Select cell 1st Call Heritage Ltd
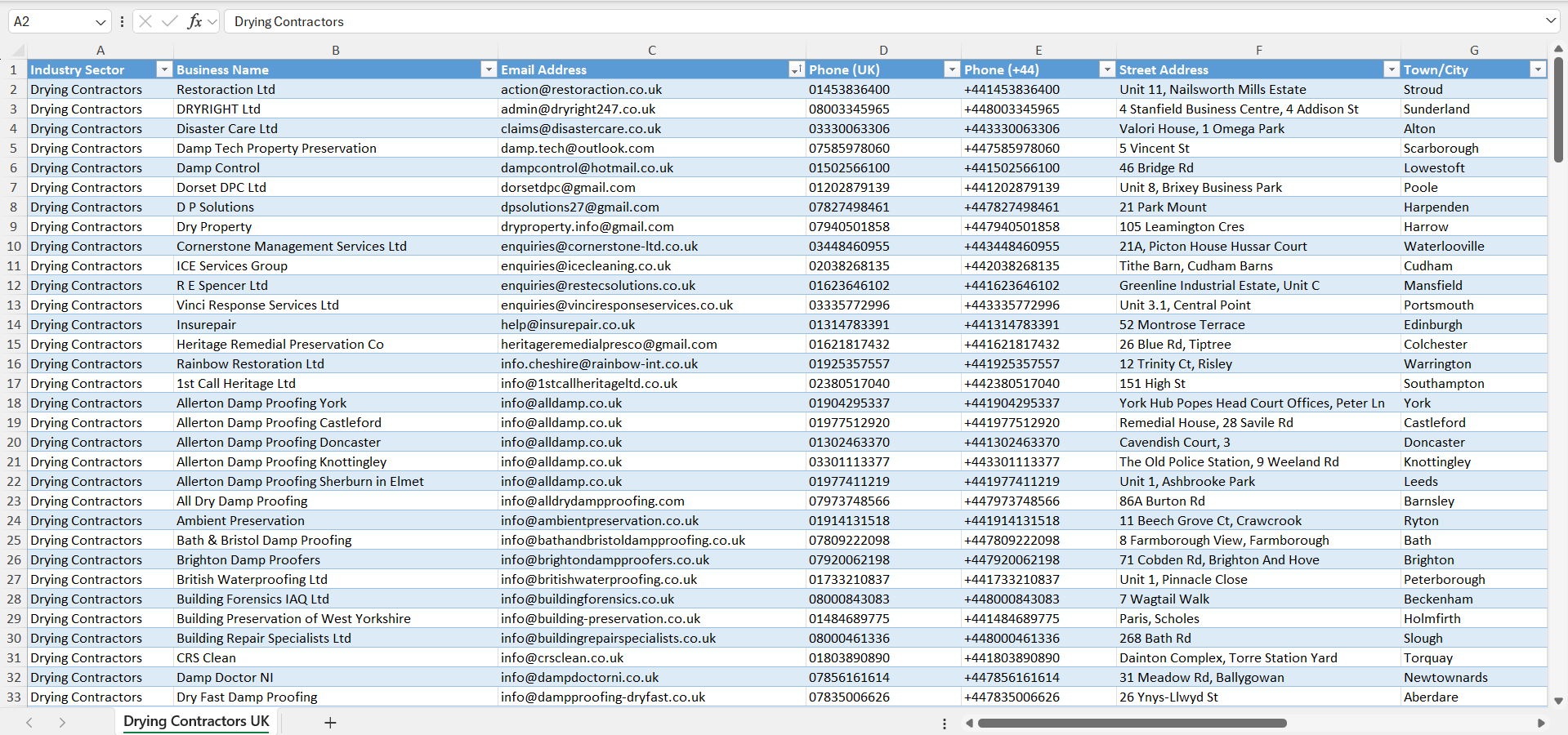 tap(335, 383)
